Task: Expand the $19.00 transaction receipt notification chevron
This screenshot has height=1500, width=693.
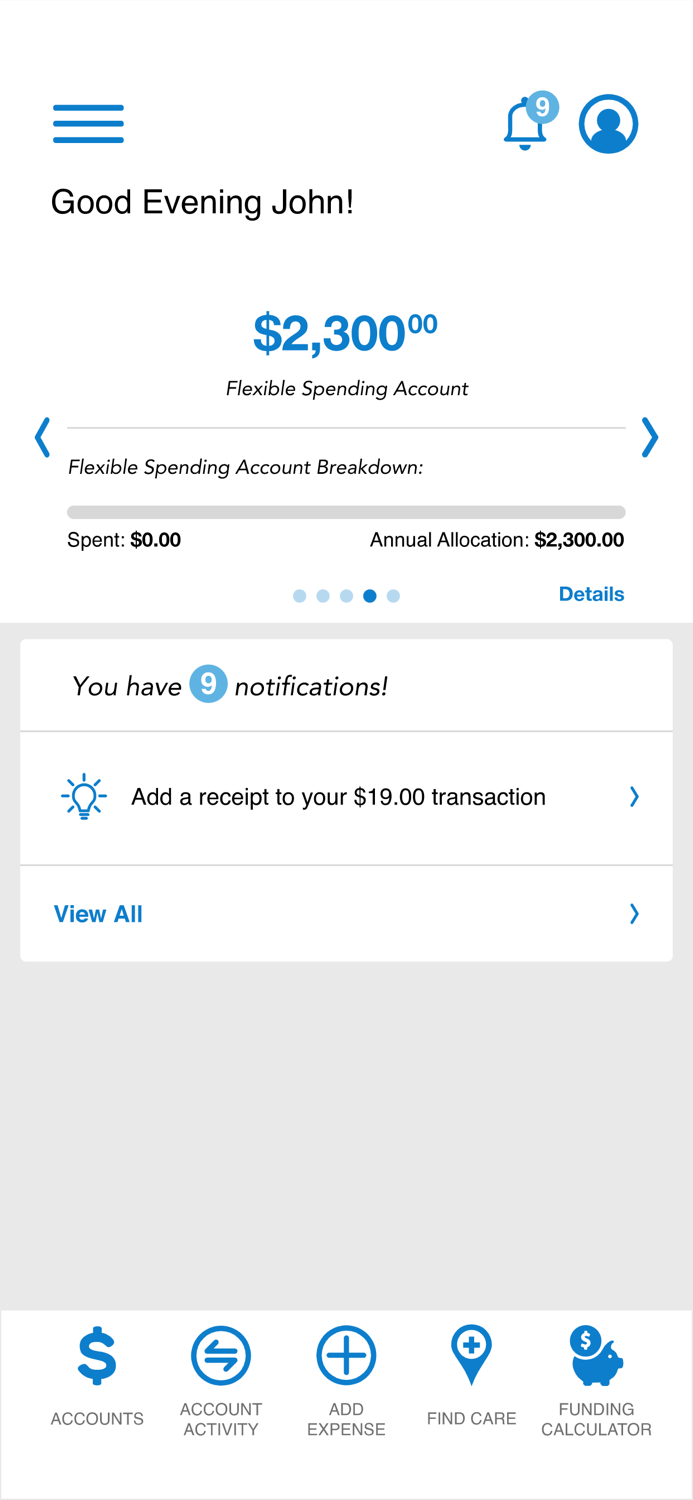Action: point(633,797)
